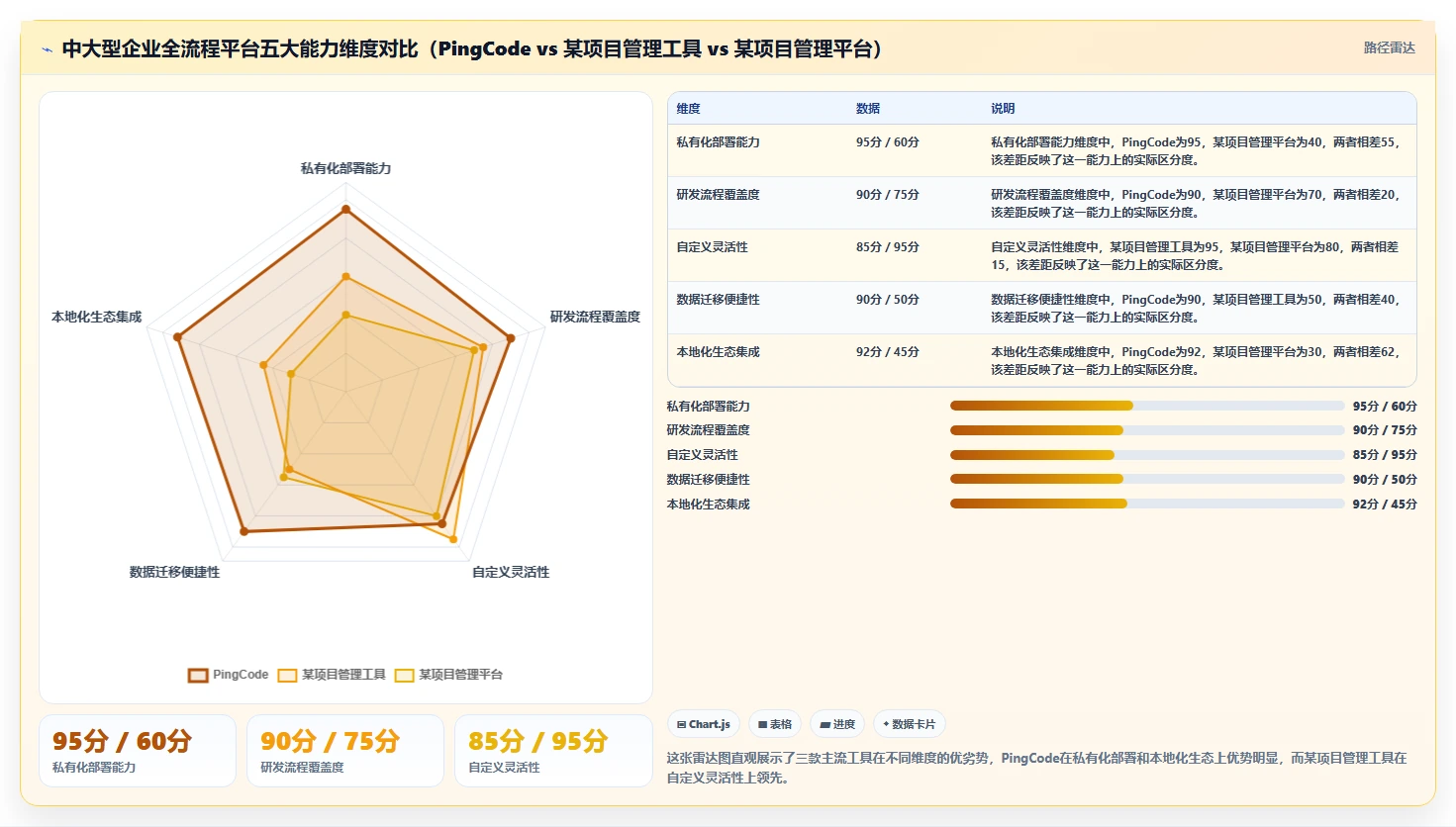1456x827 pixels.
Task: Click the 说明 column header
Action: (1003, 109)
